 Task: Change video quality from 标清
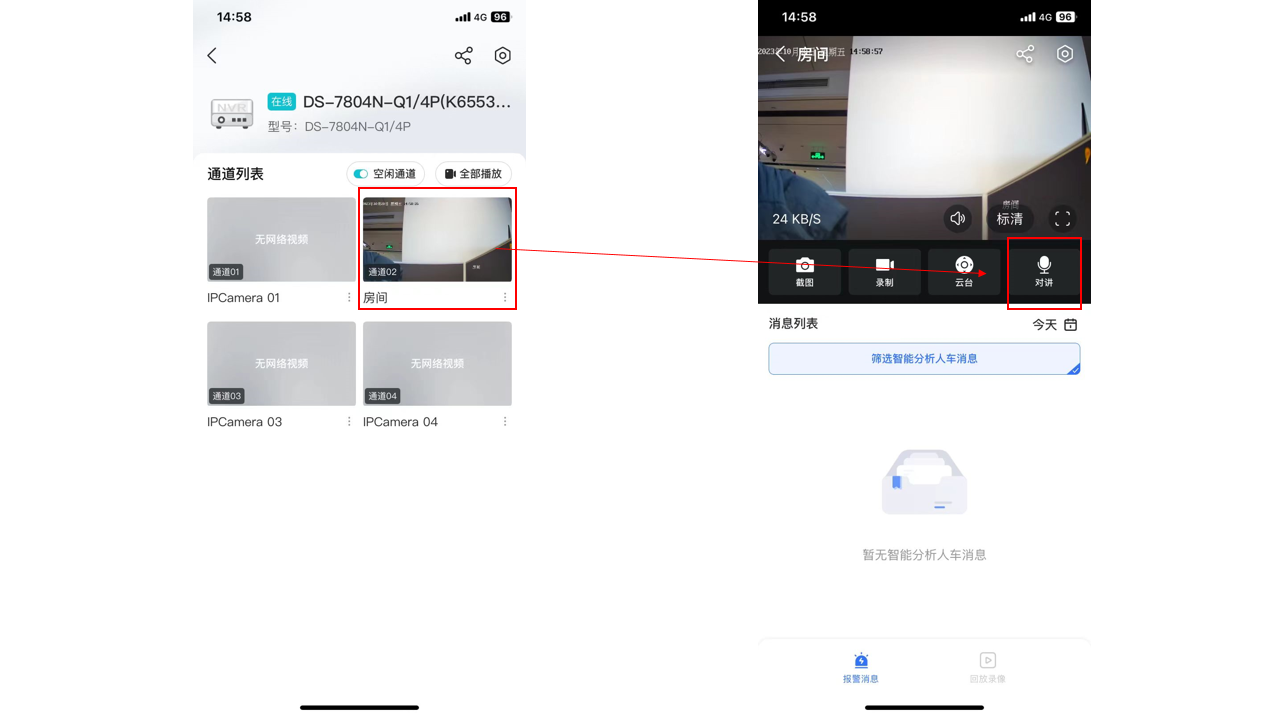[1009, 218]
